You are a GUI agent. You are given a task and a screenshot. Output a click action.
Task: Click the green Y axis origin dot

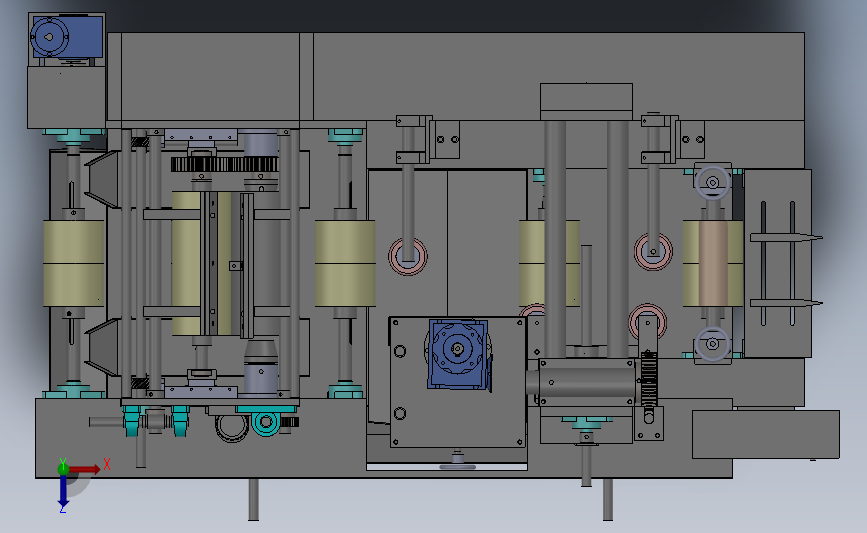coord(63,469)
